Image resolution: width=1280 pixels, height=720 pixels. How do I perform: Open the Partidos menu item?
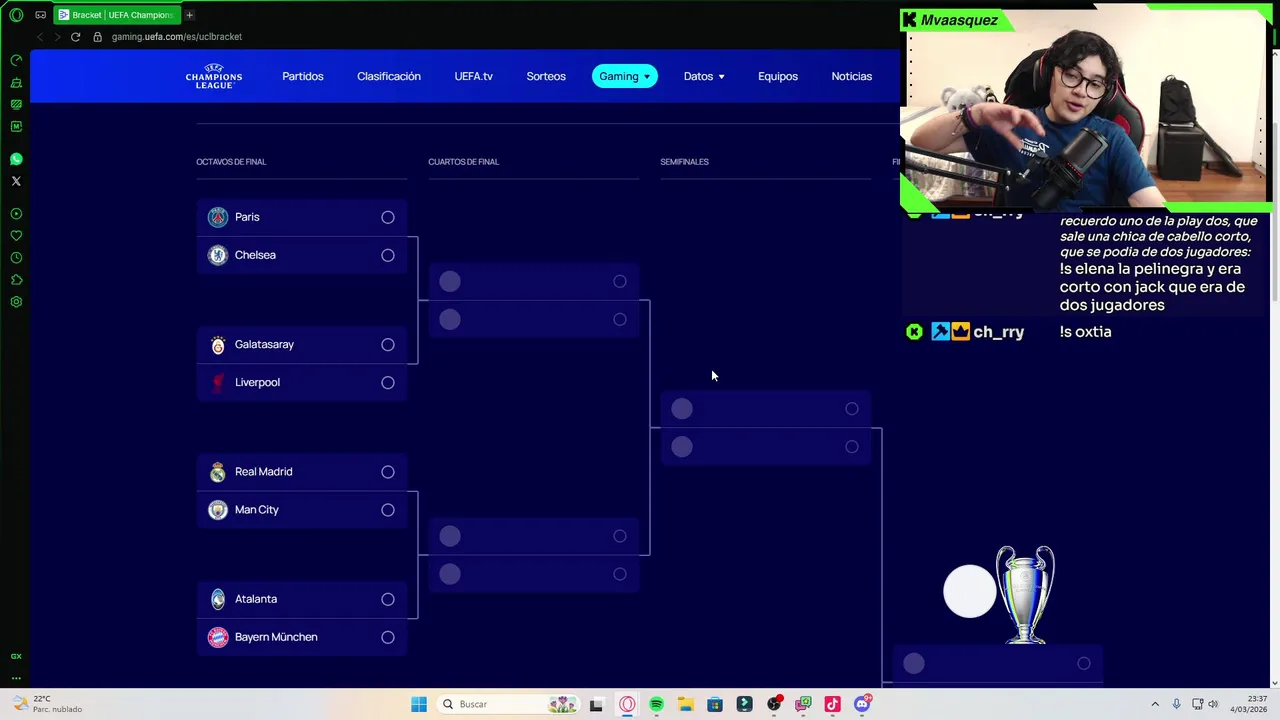[303, 76]
